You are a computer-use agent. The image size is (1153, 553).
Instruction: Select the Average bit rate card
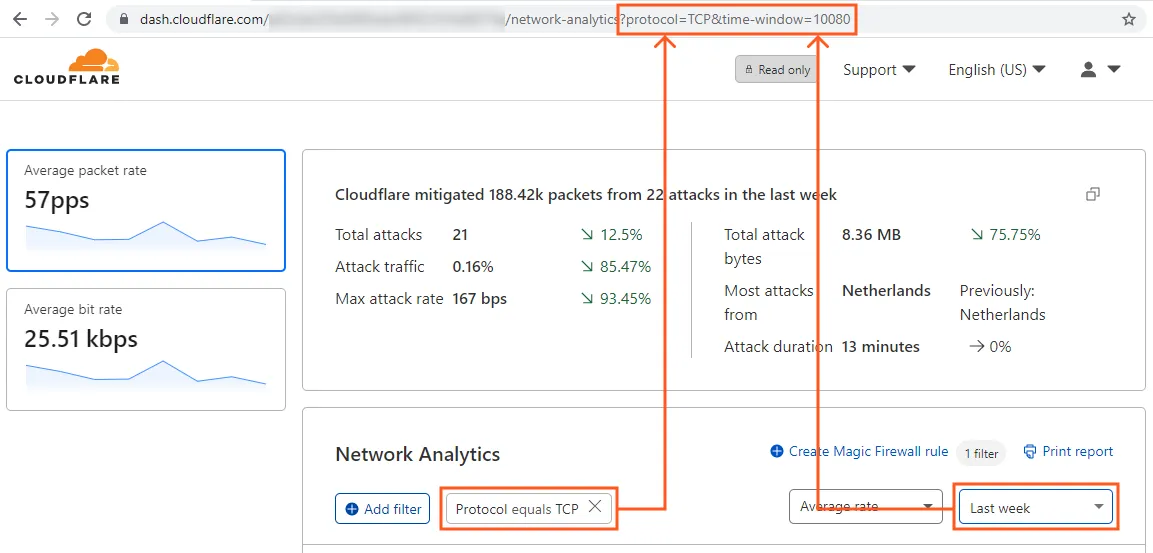[x=146, y=349]
